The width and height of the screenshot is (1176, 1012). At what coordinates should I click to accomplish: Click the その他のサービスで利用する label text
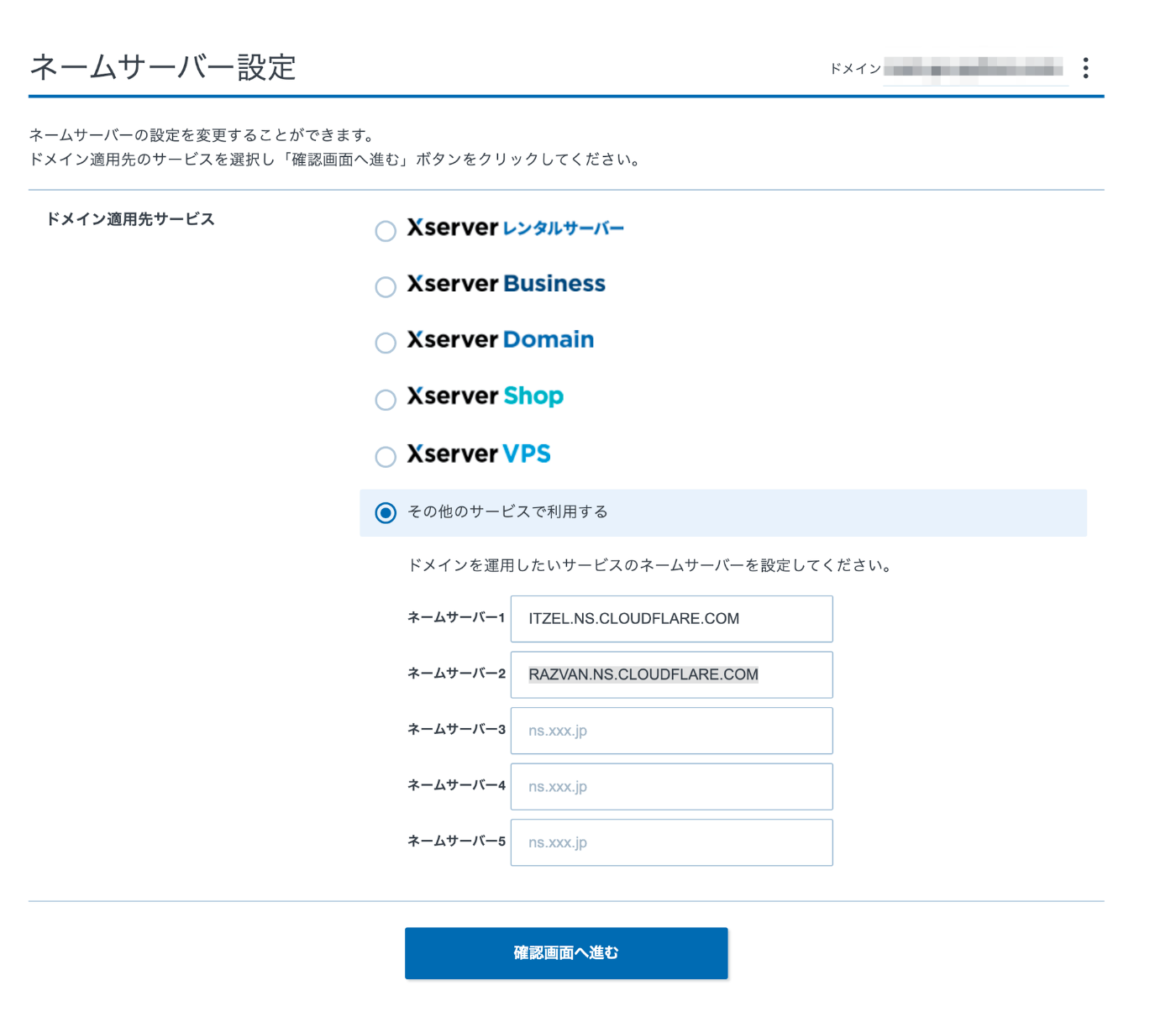pos(507,511)
